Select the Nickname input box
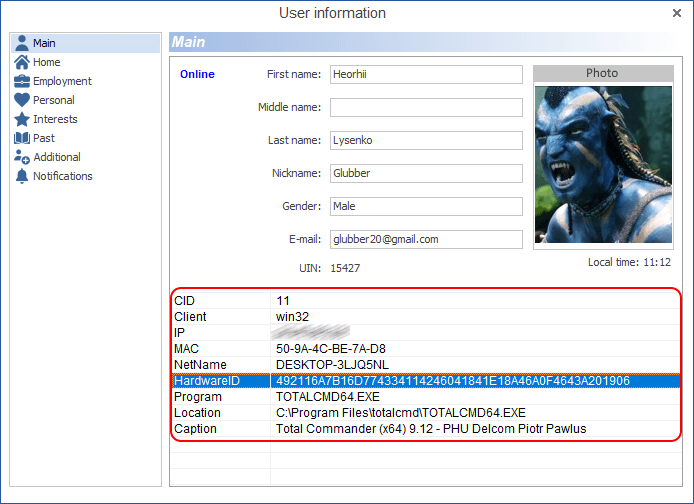The image size is (694, 504). pos(426,173)
